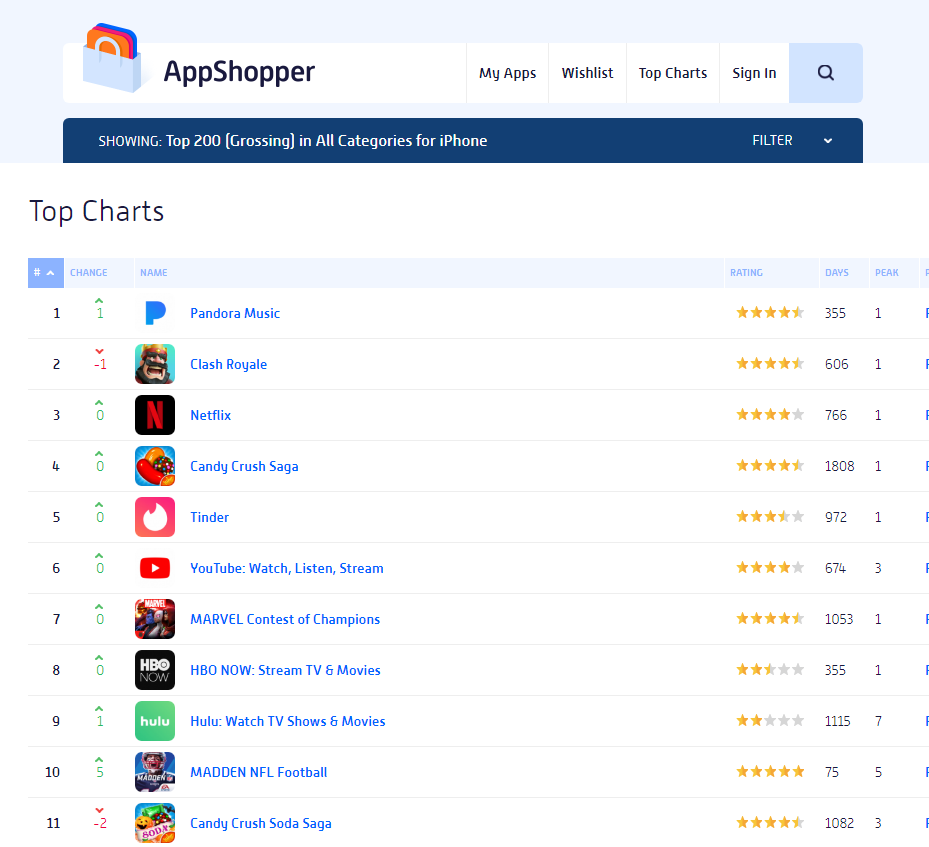Sort by the RATING column header
929x847 pixels.
pos(746,273)
